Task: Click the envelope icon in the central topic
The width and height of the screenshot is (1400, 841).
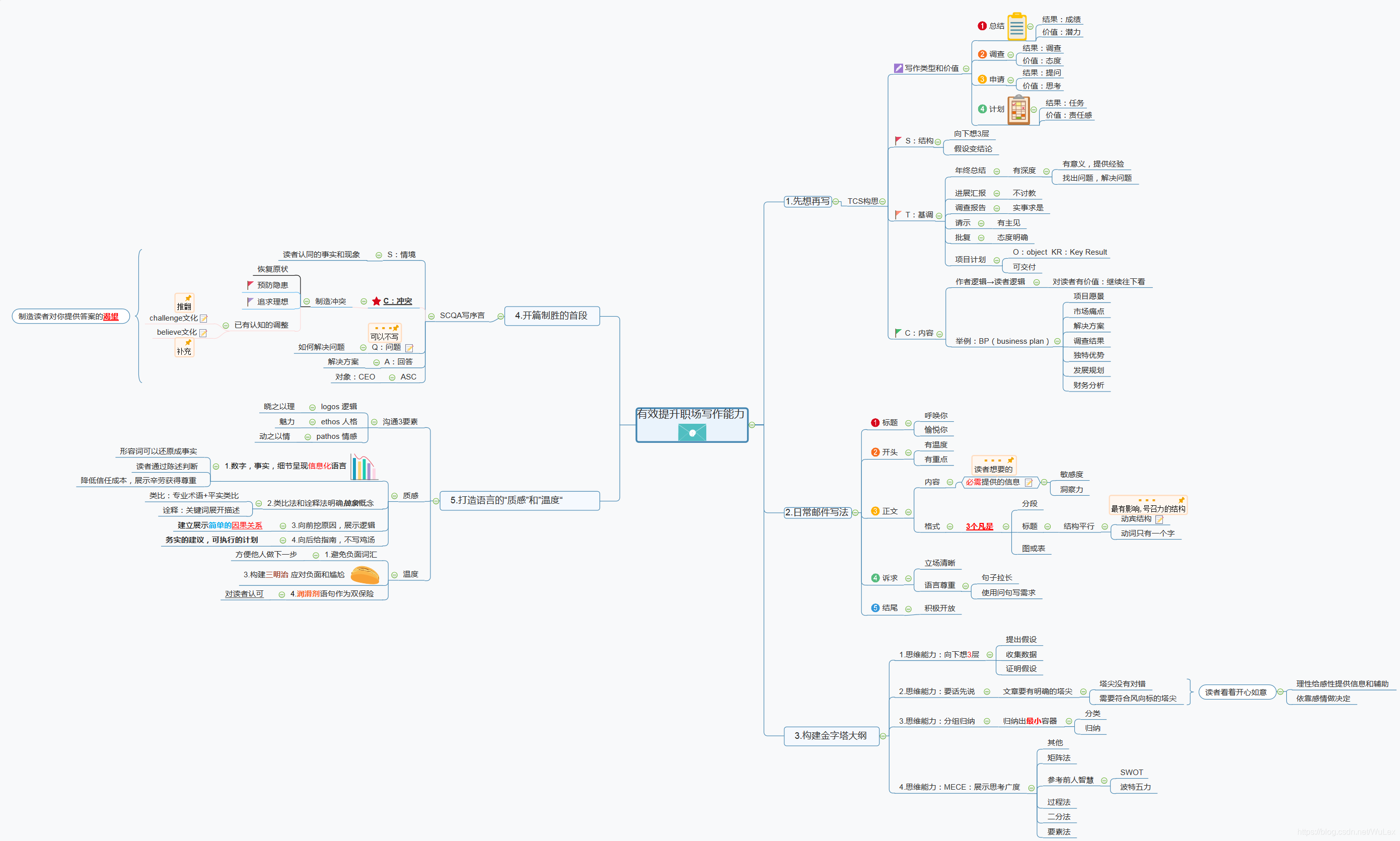Action: pos(692,432)
